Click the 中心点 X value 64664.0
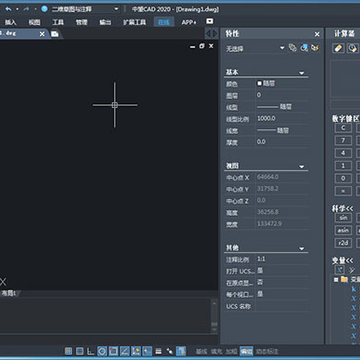This screenshot has width=360, height=360. coord(282,177)
